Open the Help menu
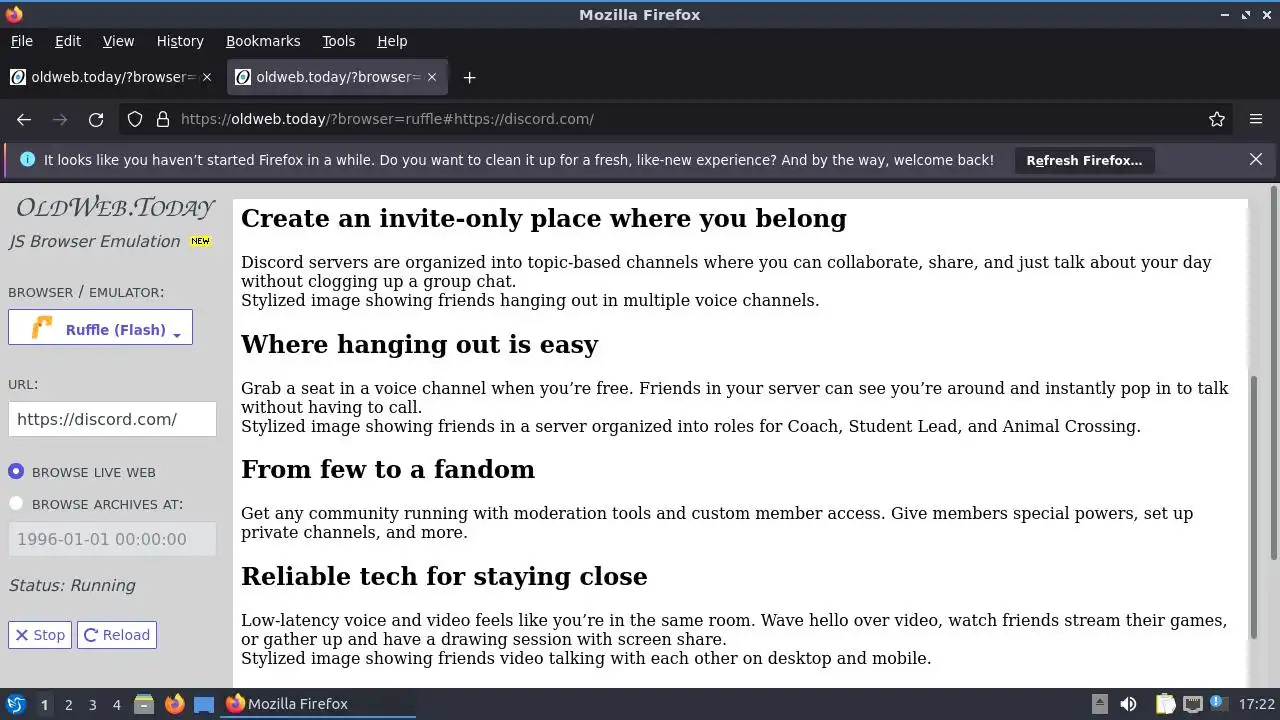This screenshot has width=1280, height=720. click(392, 41)
